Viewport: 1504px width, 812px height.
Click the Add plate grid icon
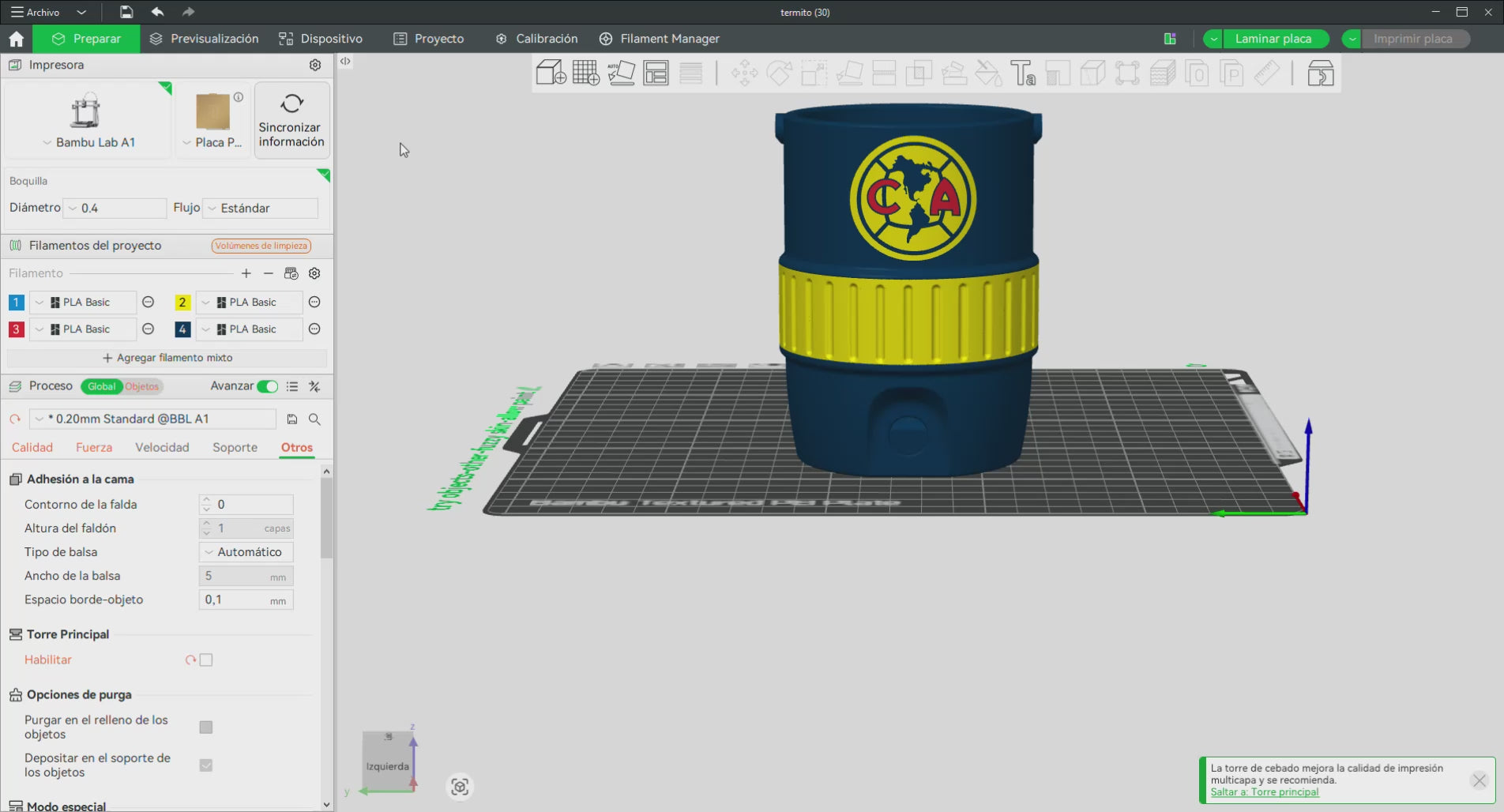click(585, 73)
